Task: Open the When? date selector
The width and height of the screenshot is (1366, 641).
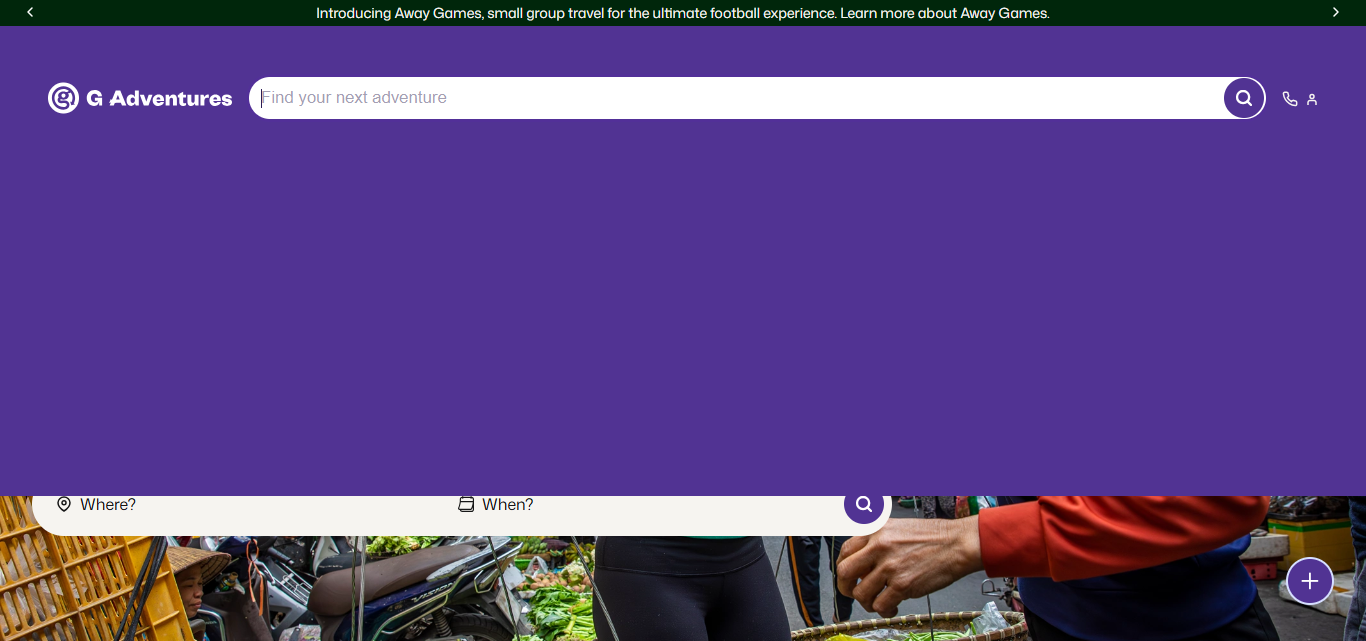Action: click(x=645, y=505)
